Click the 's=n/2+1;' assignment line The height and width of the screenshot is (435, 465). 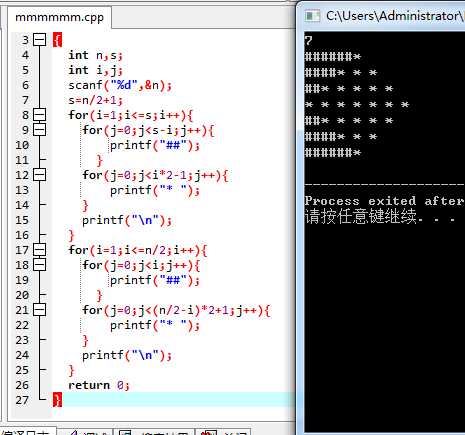[95, 100]
